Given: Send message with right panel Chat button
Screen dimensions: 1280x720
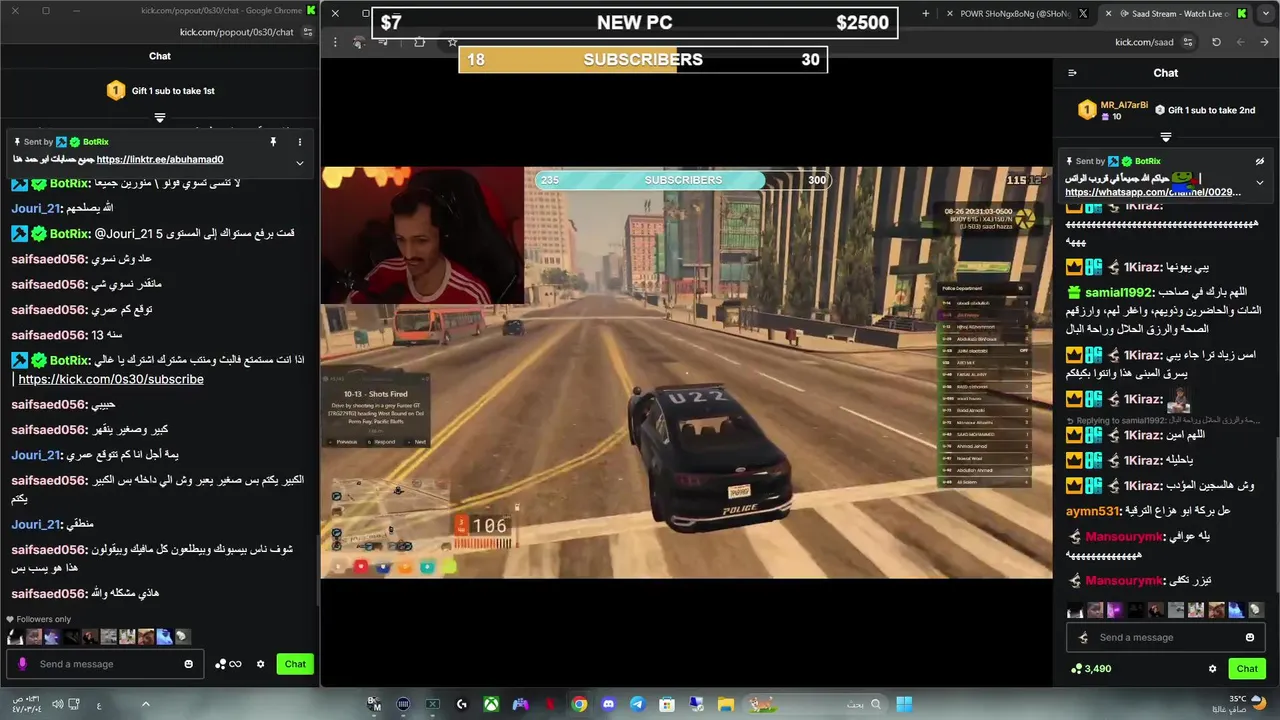Looking at the screenshot, I should tap(1247, 669).
